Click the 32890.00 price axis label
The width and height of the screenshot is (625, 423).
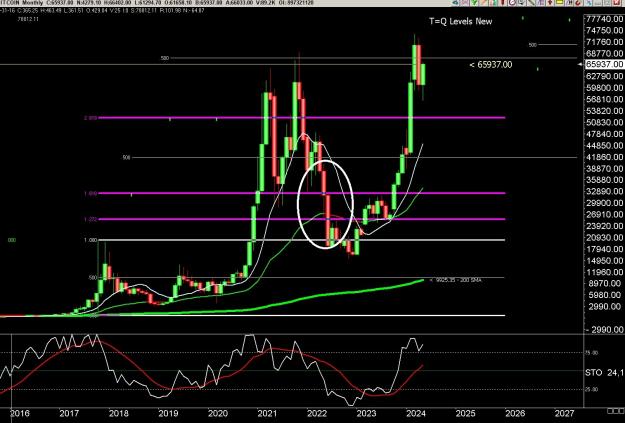pyautogui.click(x=605, y=191)
